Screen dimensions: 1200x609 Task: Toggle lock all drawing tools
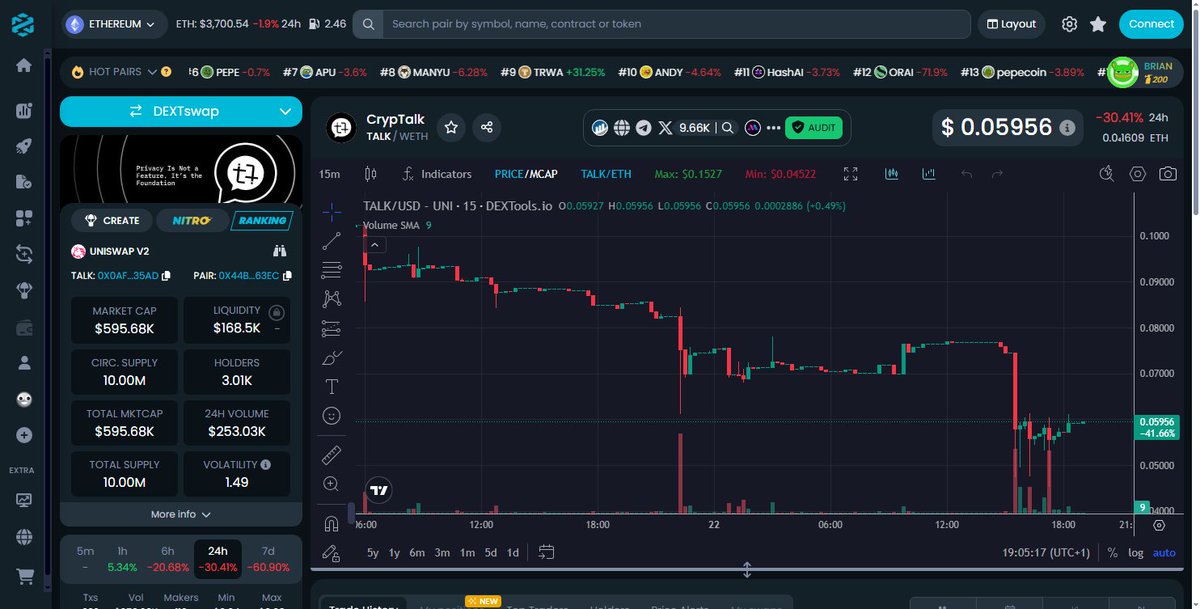point(331,552)
